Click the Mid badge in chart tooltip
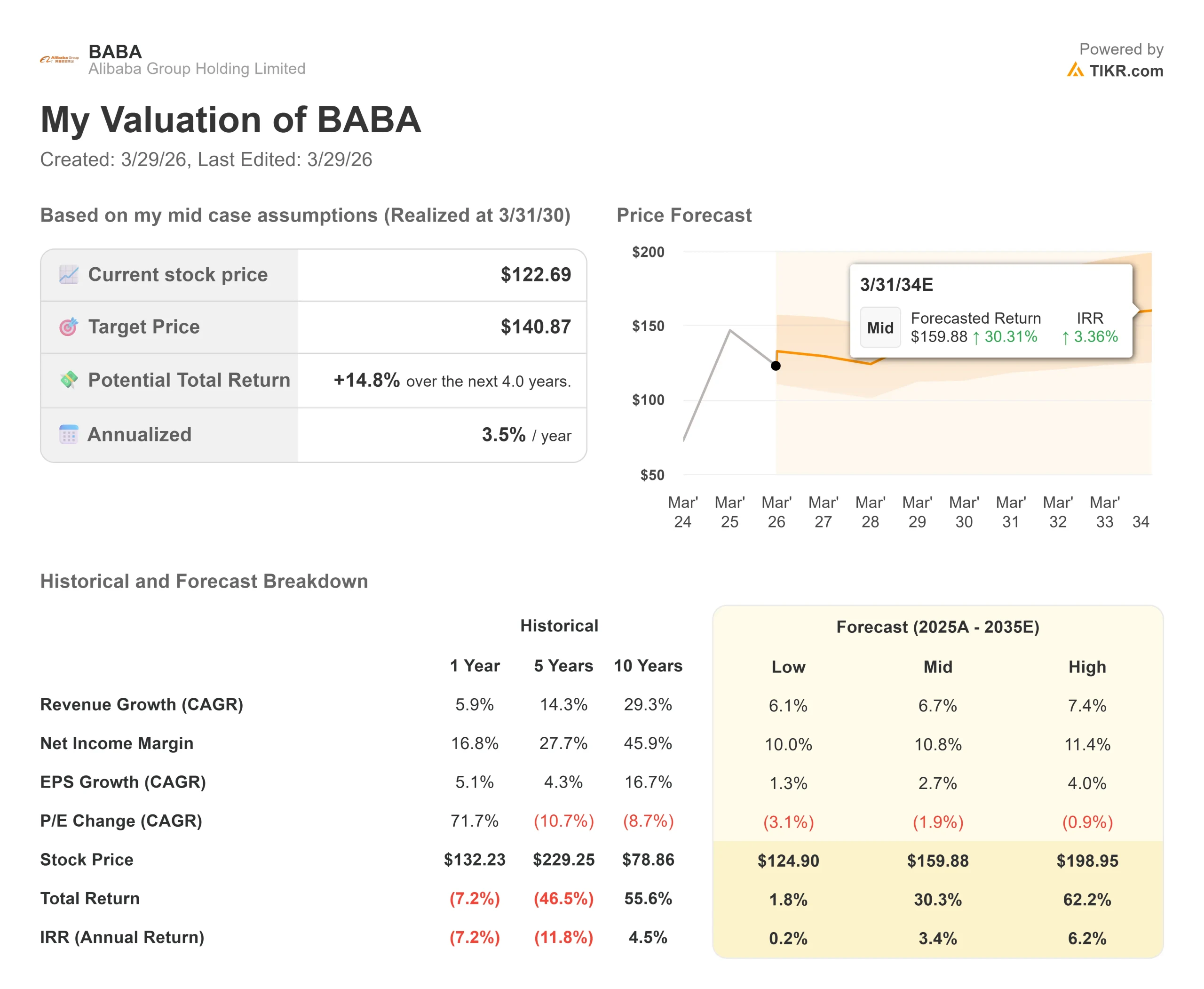 880,327
